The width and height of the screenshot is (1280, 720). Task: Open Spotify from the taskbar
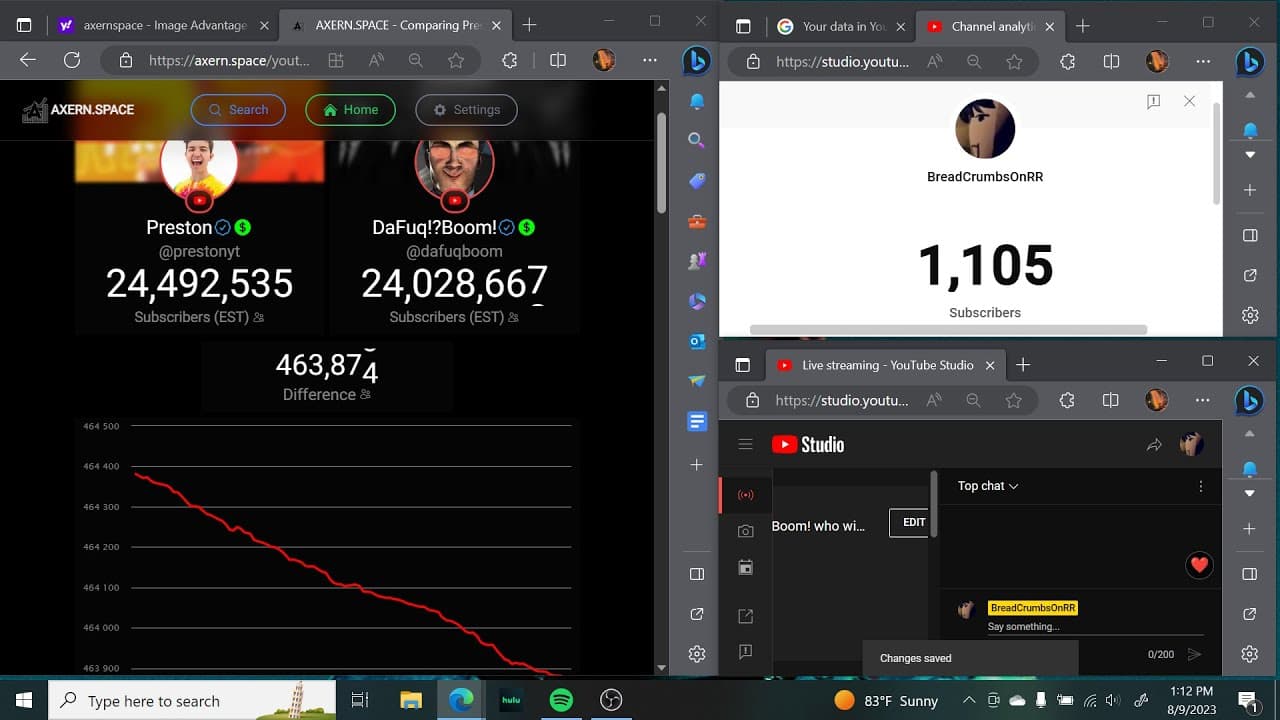click(561, 700)
